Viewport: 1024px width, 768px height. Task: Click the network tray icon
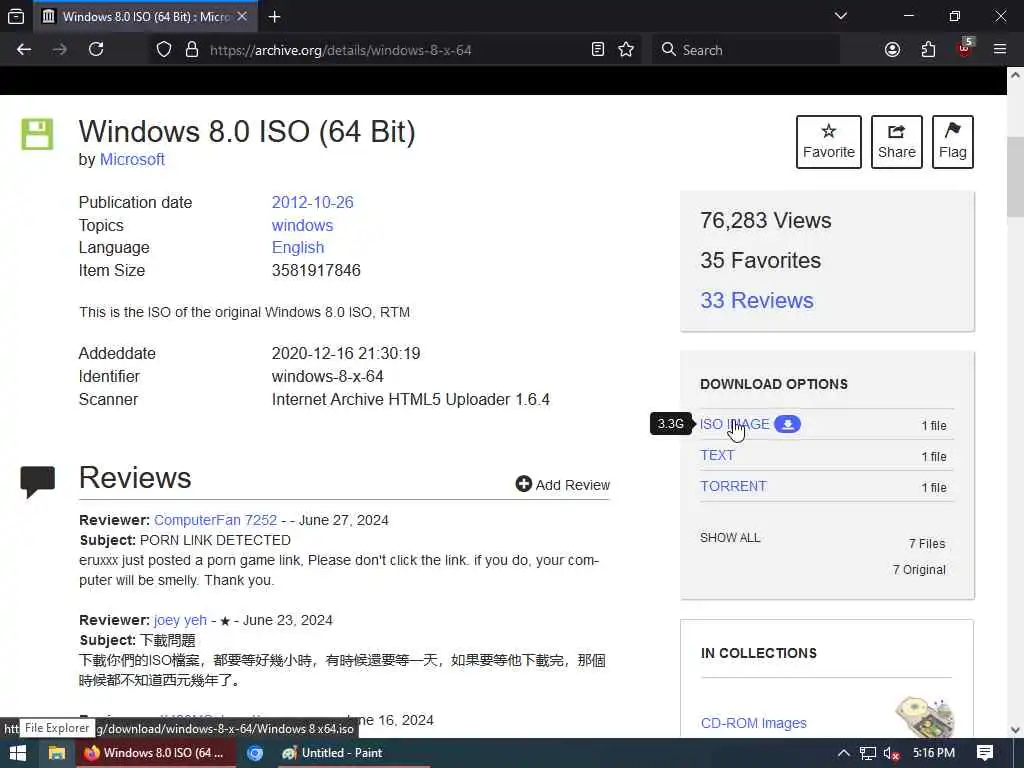click(867, 753)
